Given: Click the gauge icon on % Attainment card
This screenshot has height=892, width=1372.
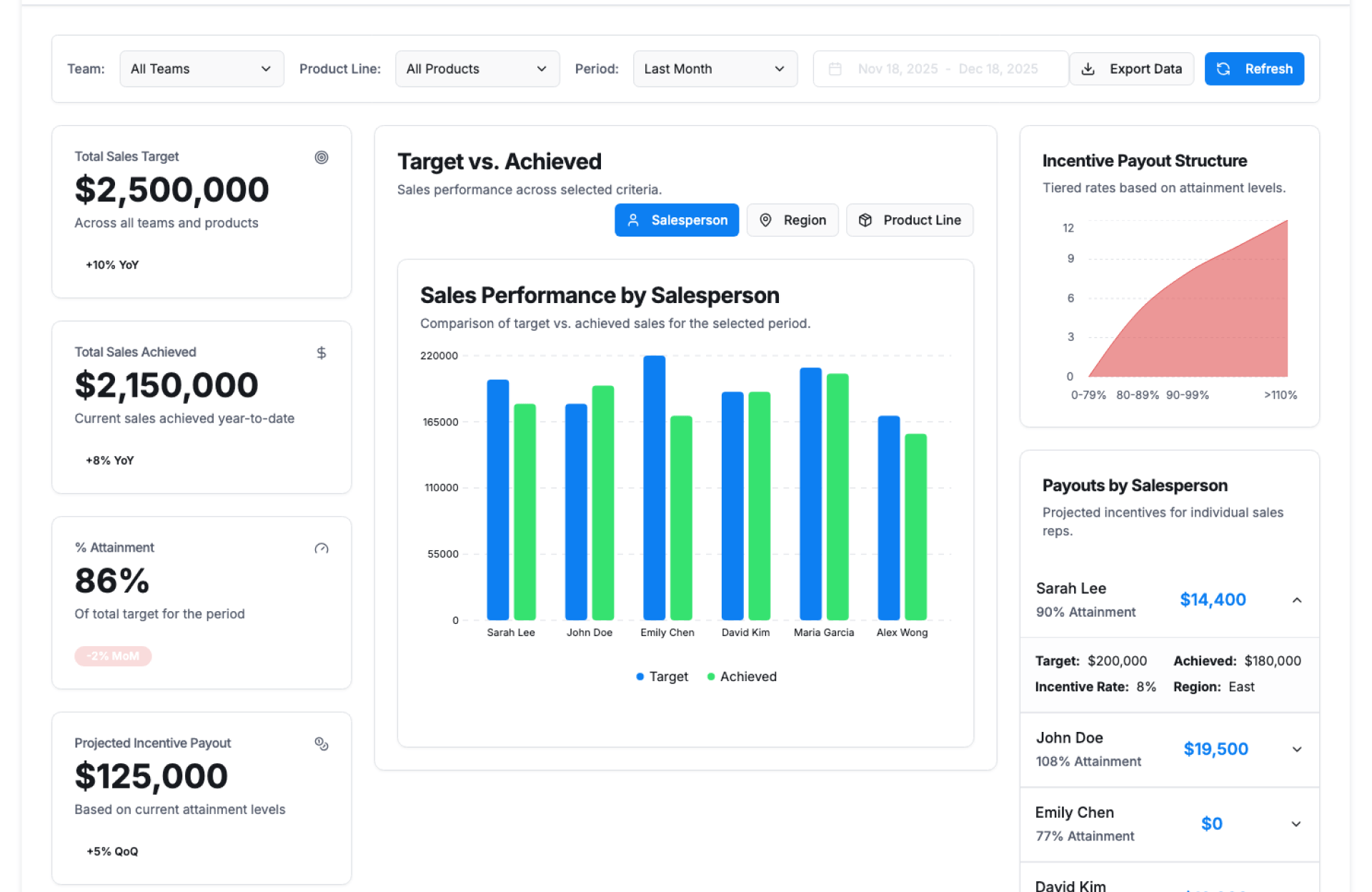Looking at the screenshot, I should (322, 548).
